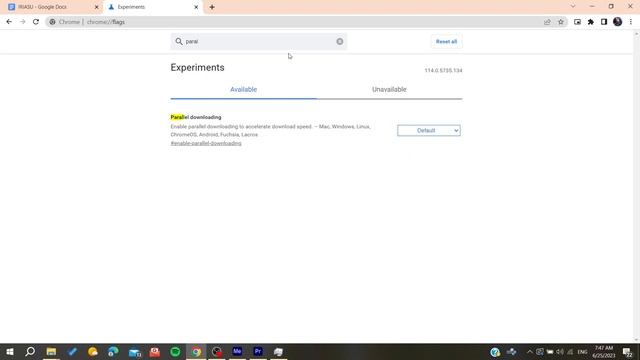Open Adobe Media Encoder from the taskbar
Image resolution: width=640 pixels, height=360 pixels.
237,351
